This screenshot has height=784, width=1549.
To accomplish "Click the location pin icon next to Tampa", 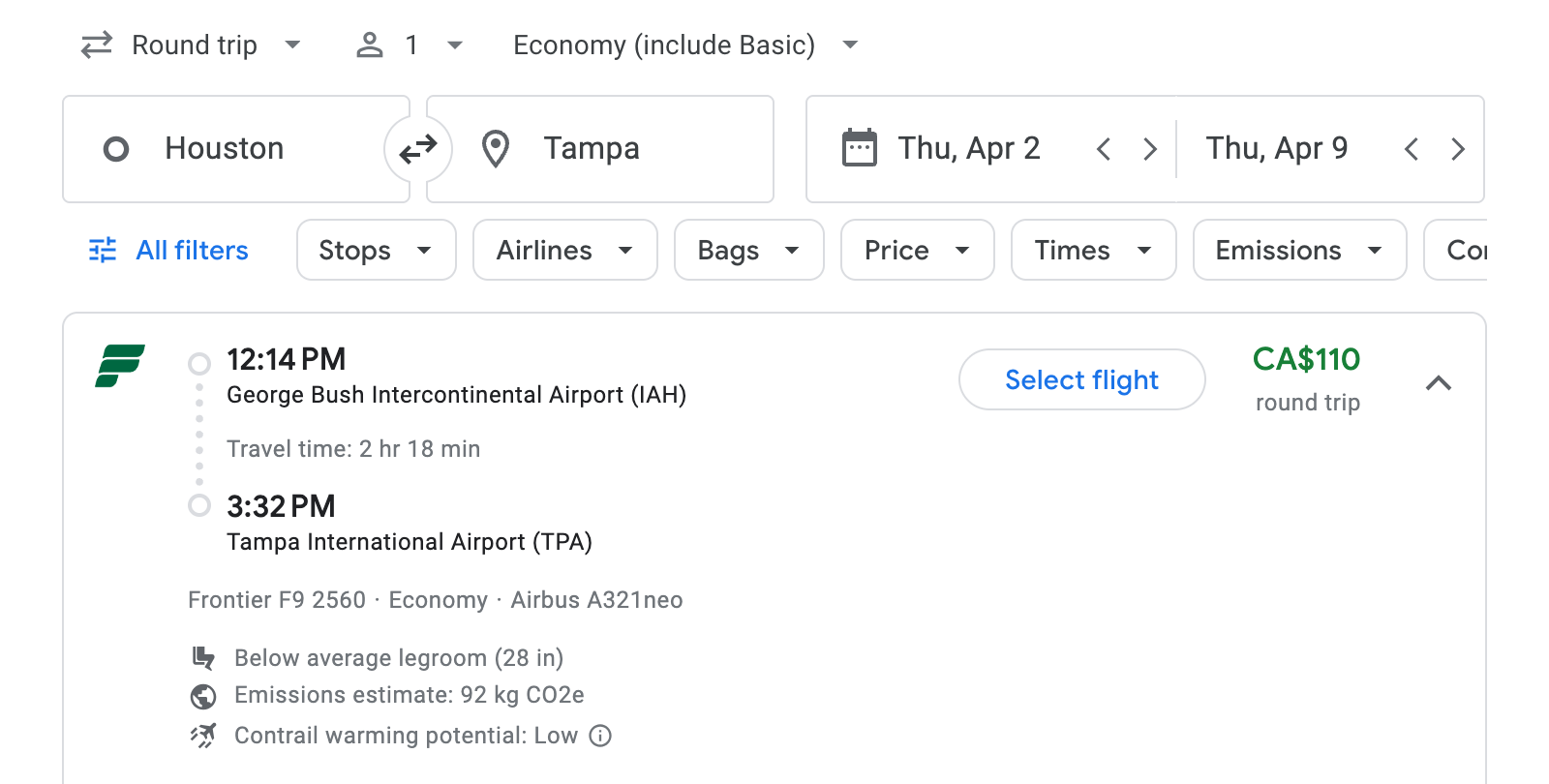I will [x=495, y=149].
